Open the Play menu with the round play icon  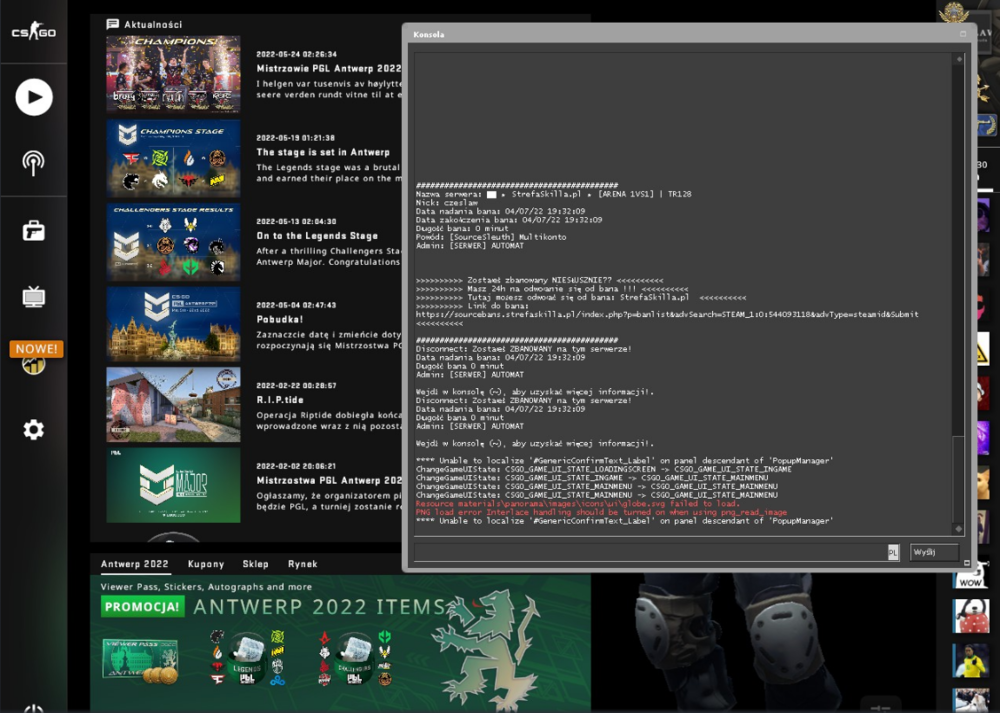pos(34,97)
